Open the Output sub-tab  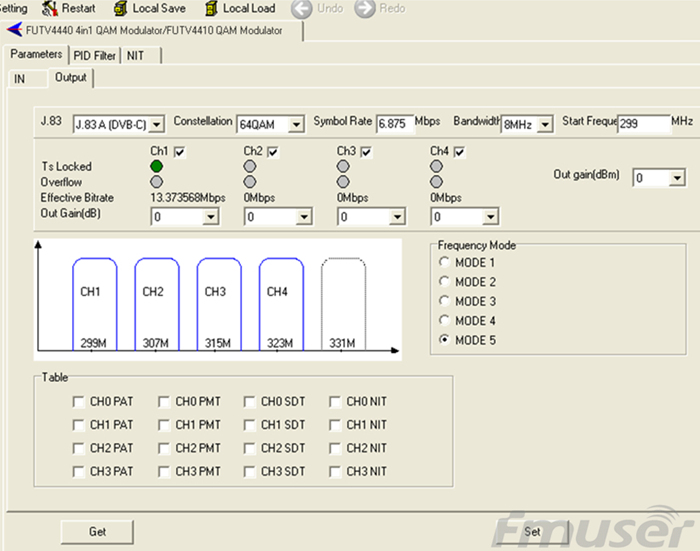[71, 78]
